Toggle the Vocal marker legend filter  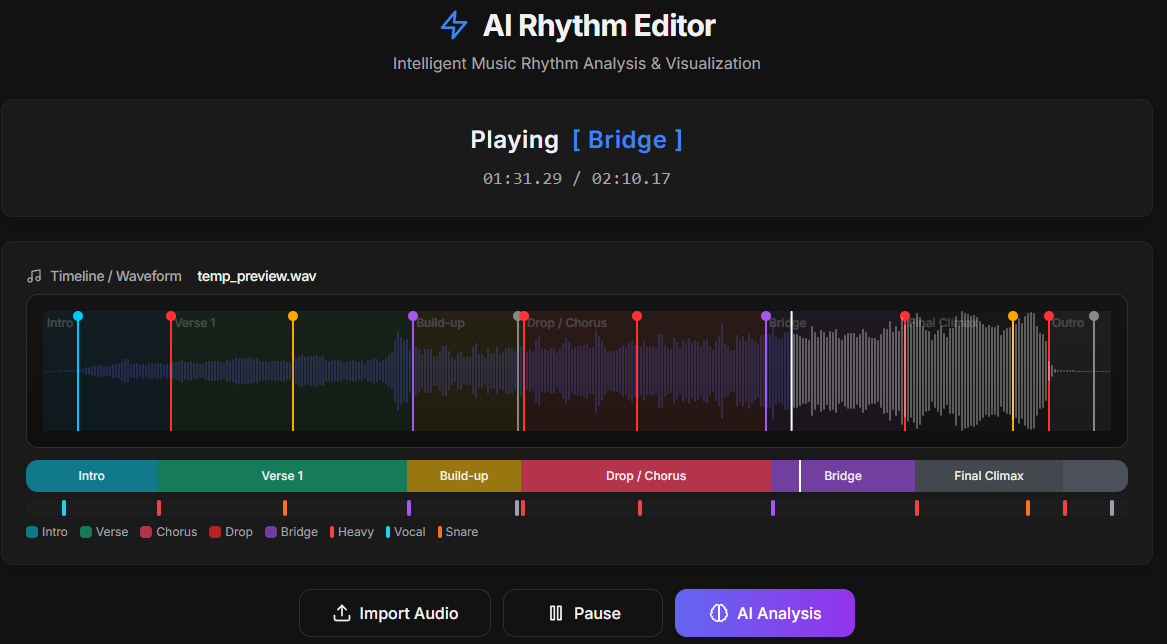point(405,531)
